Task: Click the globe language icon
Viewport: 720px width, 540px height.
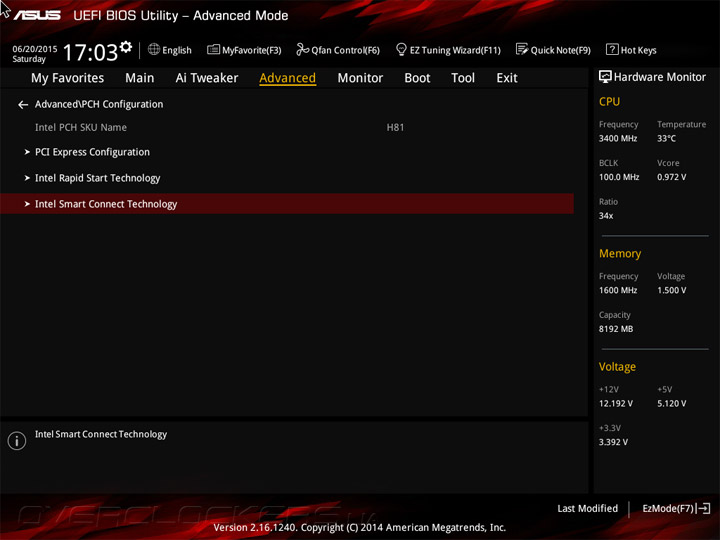Action: [154, 49]
